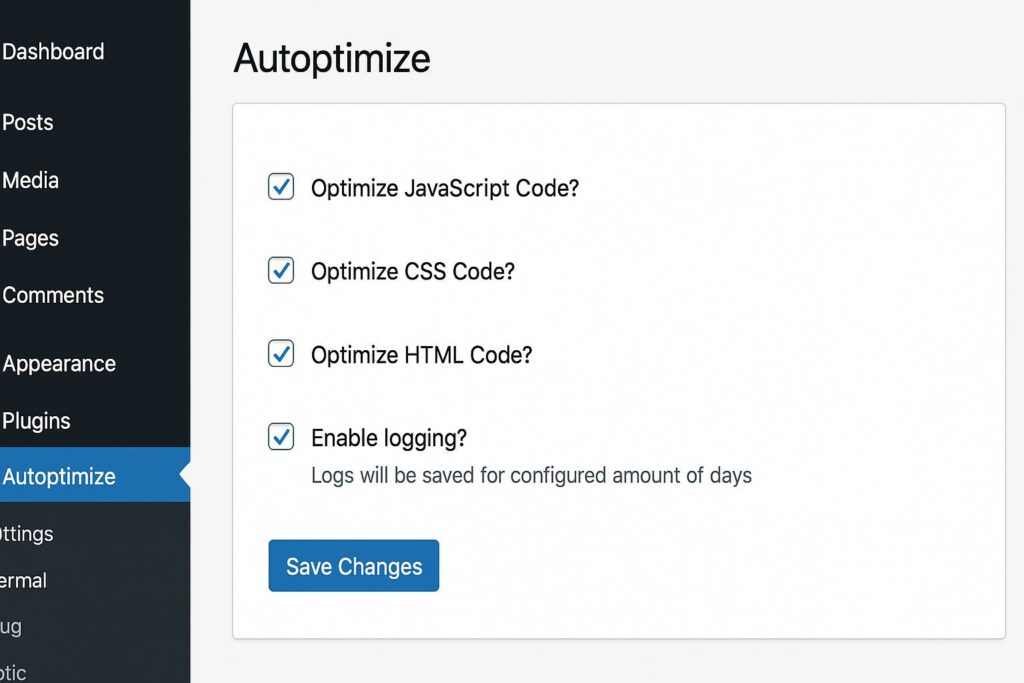Open the Media library menu item
1024x683 pixels.
31,181
